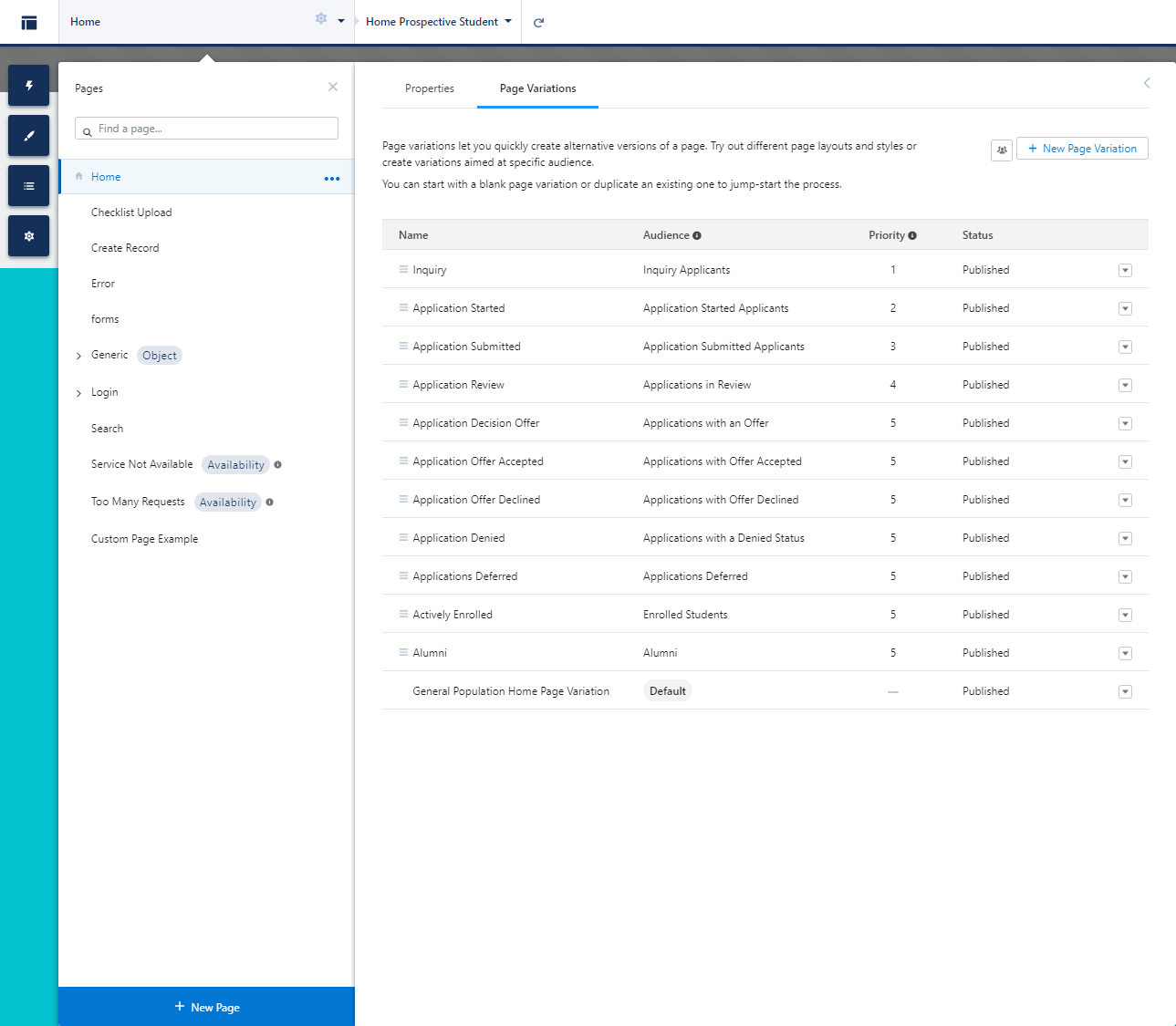Expand the Login page group
The image size is (1176, 1026).
78,393
